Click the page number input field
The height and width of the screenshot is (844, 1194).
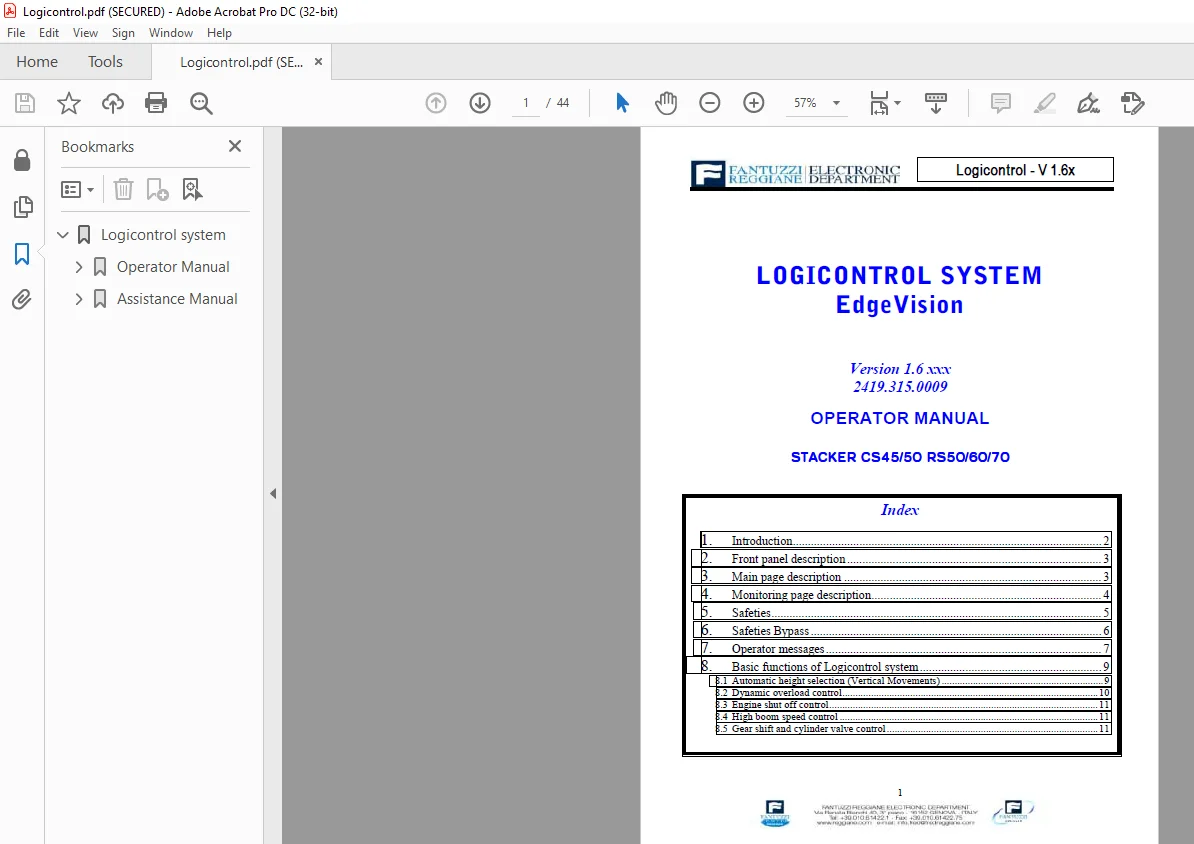click(525, 103)
